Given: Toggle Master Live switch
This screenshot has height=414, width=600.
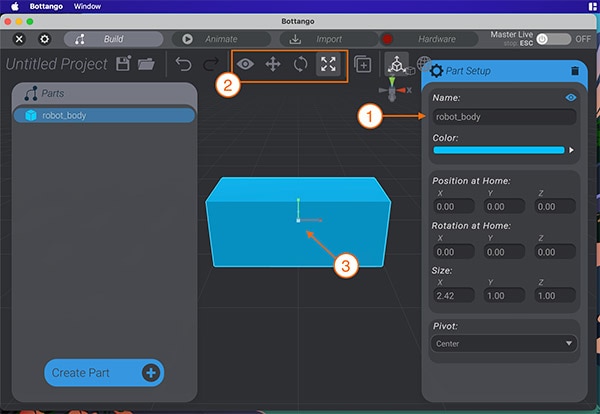Looking at the screenshot, I should pos(552,39).
